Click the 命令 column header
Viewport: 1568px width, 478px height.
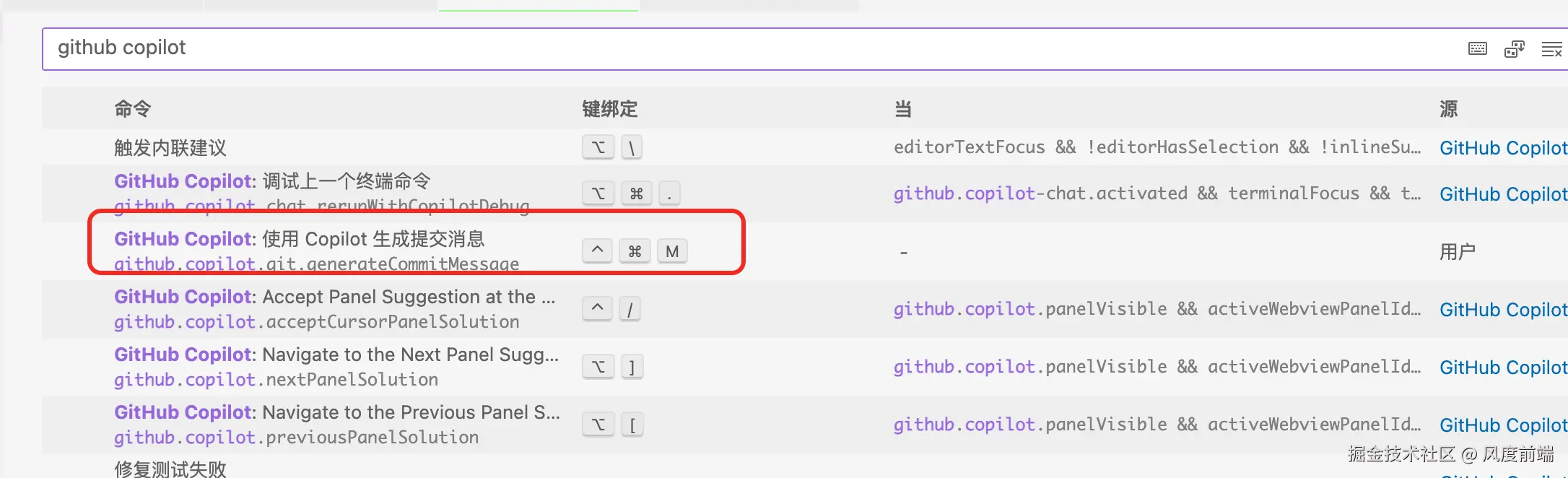133,109
